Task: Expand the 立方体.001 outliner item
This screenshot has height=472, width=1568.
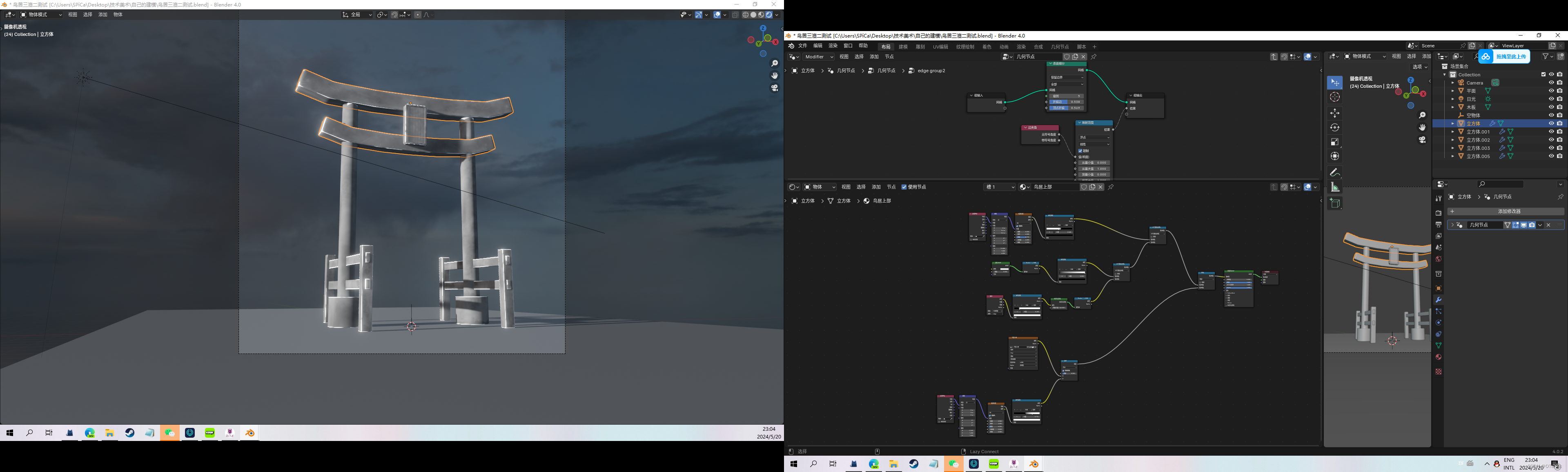Action: (x=1452, y=131)
